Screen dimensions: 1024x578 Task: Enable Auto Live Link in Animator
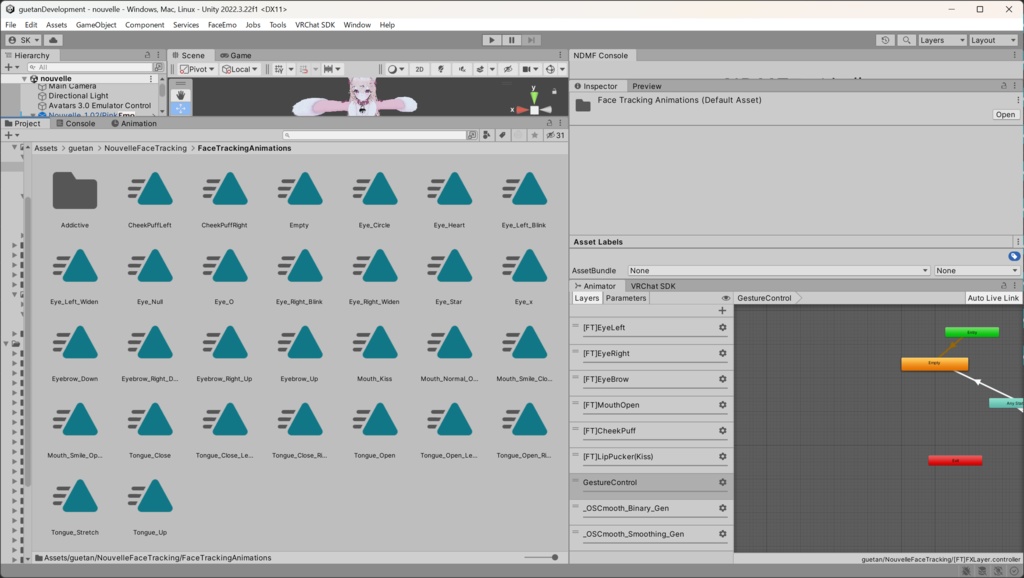point(993,297)
